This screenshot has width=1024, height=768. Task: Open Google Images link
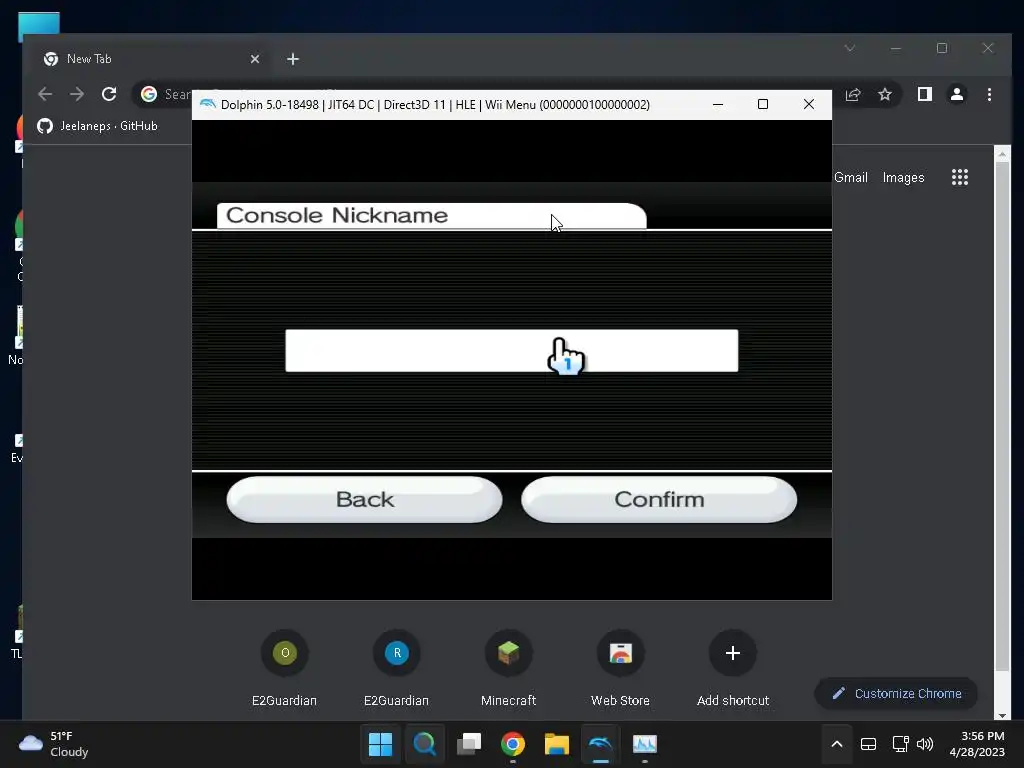point(903,178)
